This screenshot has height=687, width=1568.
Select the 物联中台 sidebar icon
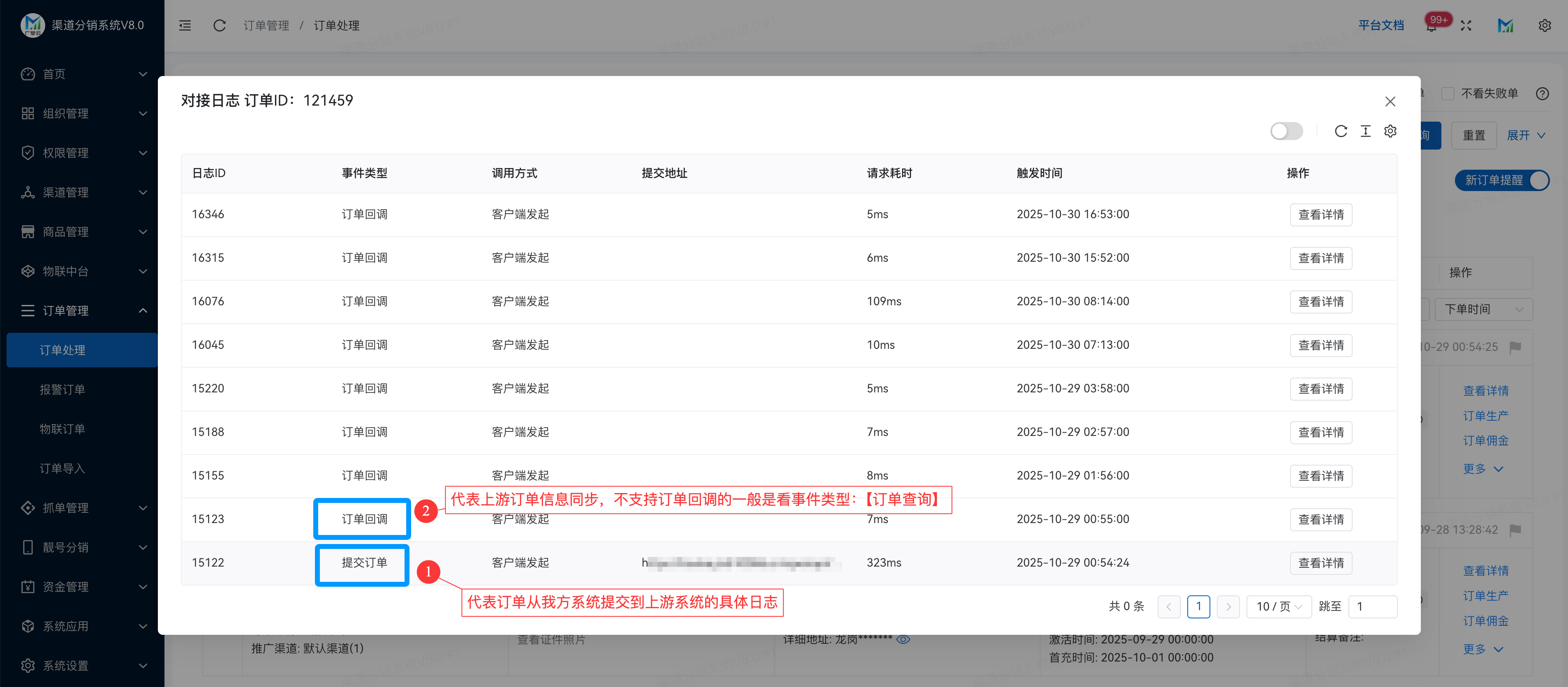pos(28,271)
